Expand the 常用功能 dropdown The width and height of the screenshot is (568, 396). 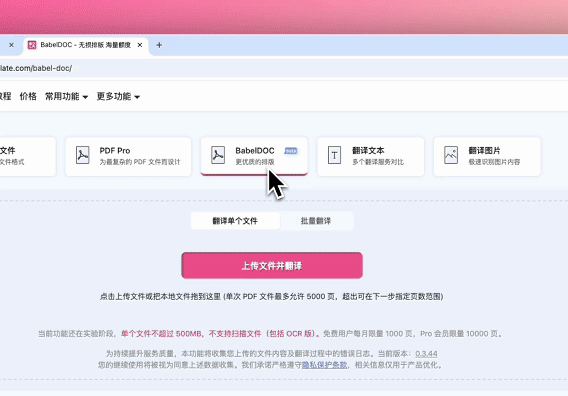(66, 96)
